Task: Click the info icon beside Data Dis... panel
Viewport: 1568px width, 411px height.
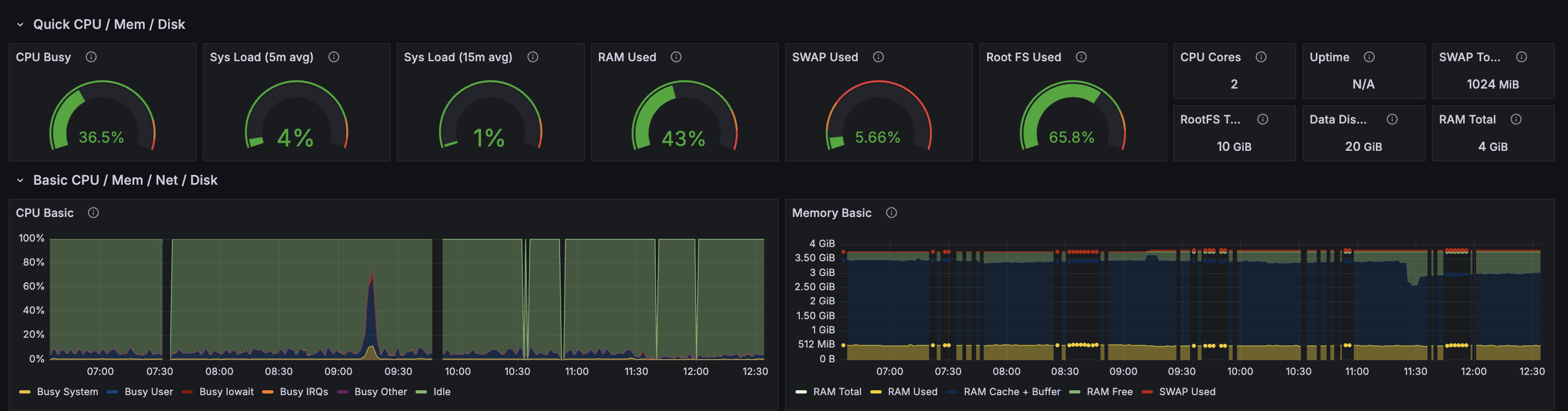Action: [1392, 119]
